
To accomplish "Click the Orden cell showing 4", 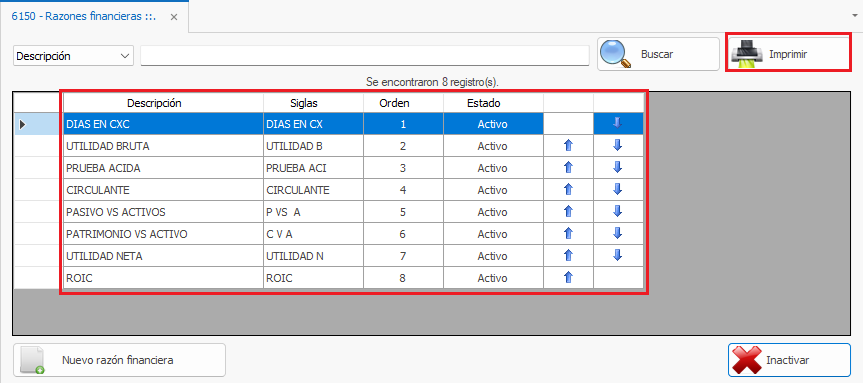I will (x=403, y=190).
